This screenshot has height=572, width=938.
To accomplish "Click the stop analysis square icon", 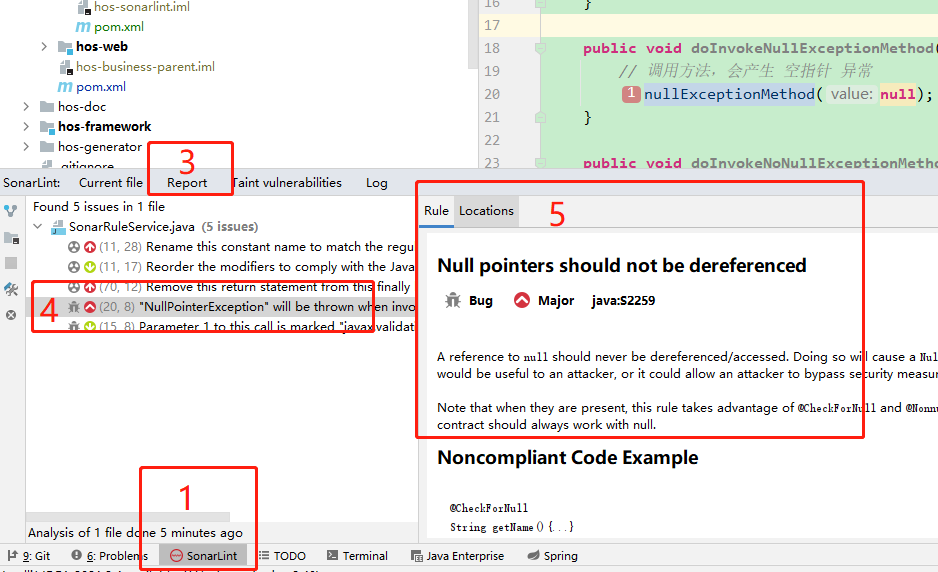I will coord(11,263).
